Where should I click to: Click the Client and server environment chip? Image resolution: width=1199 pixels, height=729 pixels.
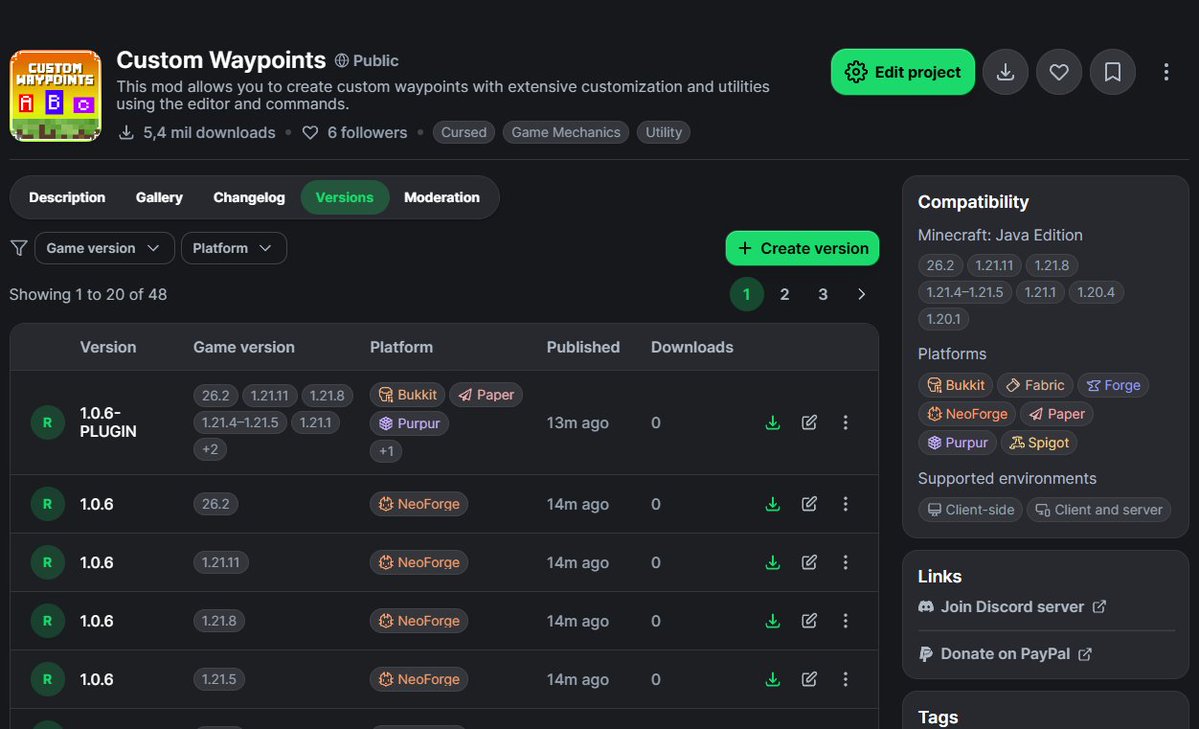1099,509
